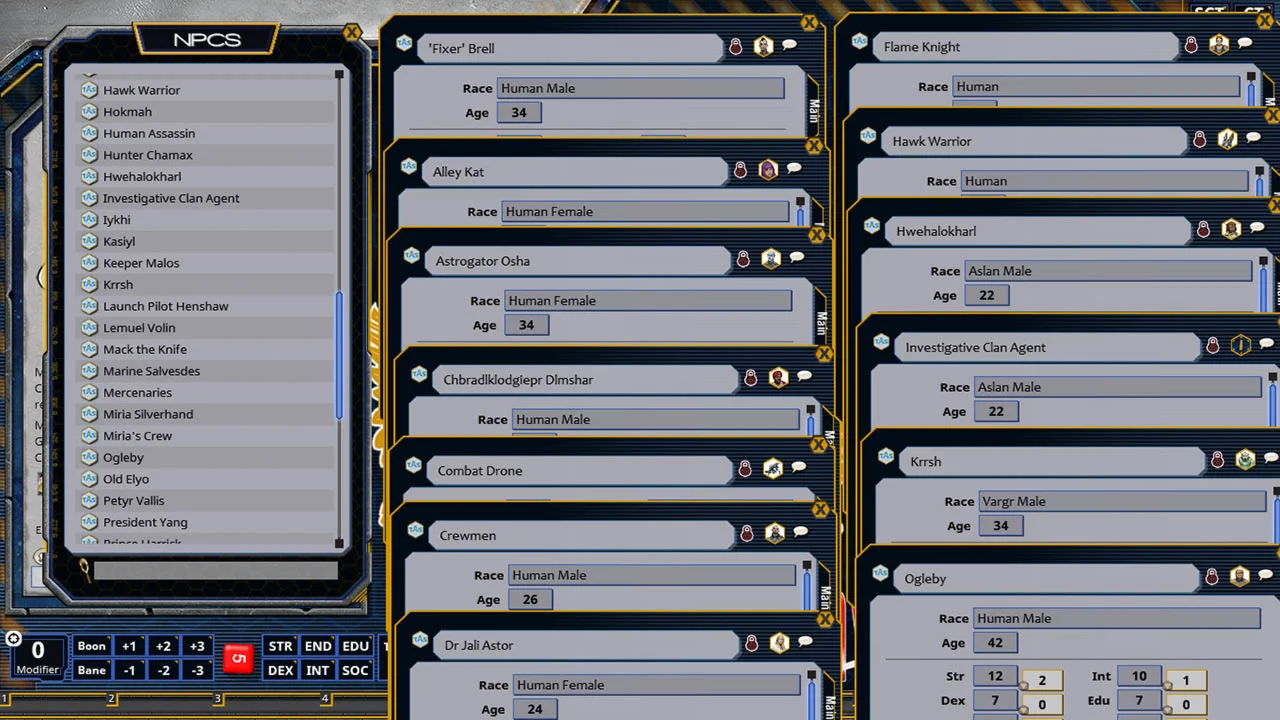Image resolution: width=1280 pixels, height=720 pixels.
Task: Select the STR characteristic button
Action: coord(280,646)
